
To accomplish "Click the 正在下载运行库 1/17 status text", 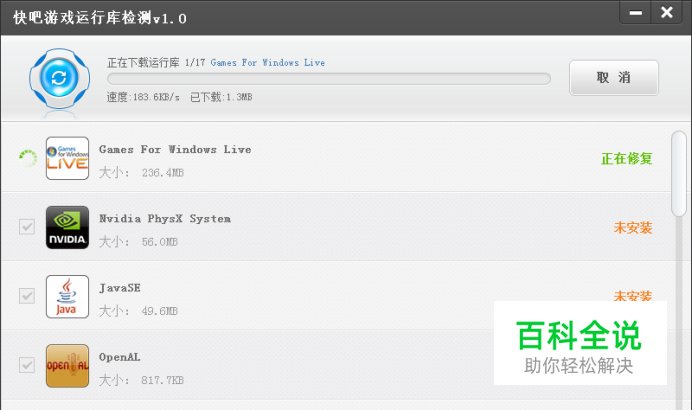I will 156,63.
